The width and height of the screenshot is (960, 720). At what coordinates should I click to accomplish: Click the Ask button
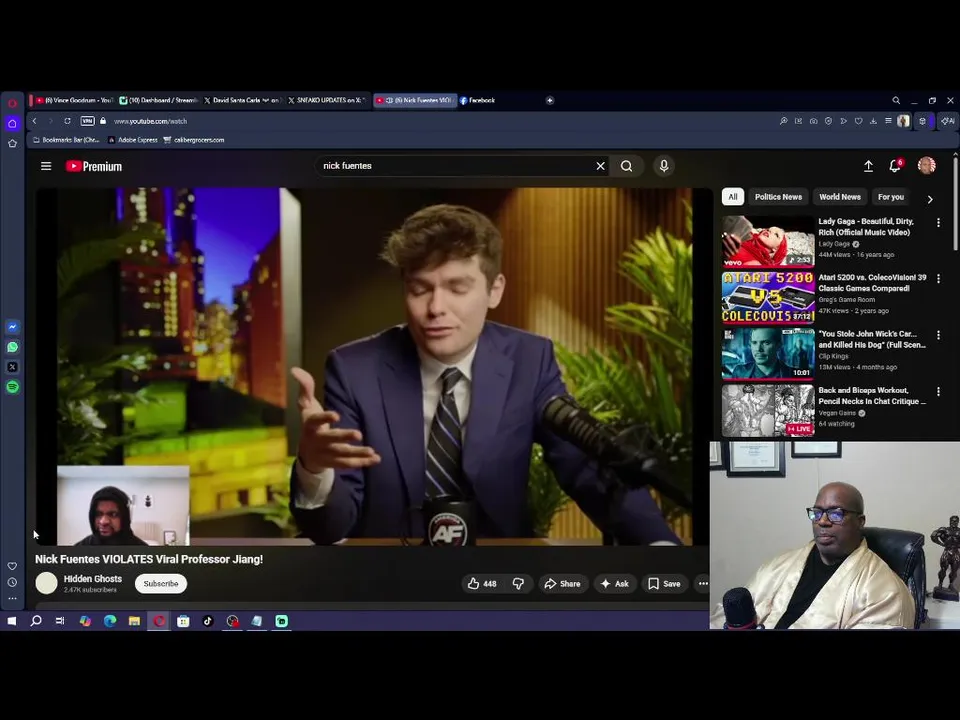click(615, 583)
